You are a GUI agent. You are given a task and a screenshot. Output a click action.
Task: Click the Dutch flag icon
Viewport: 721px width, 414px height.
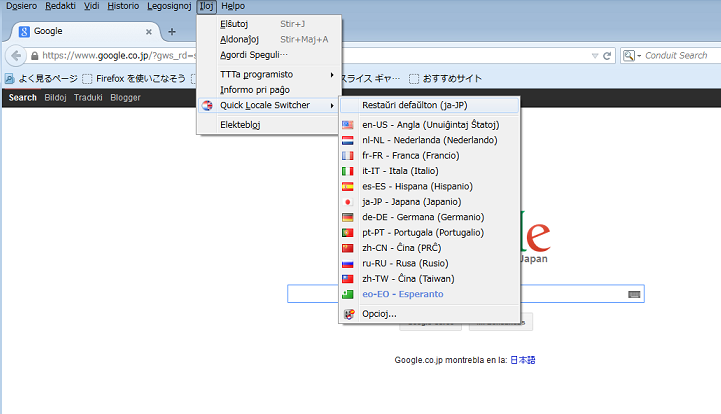point(348,140)
